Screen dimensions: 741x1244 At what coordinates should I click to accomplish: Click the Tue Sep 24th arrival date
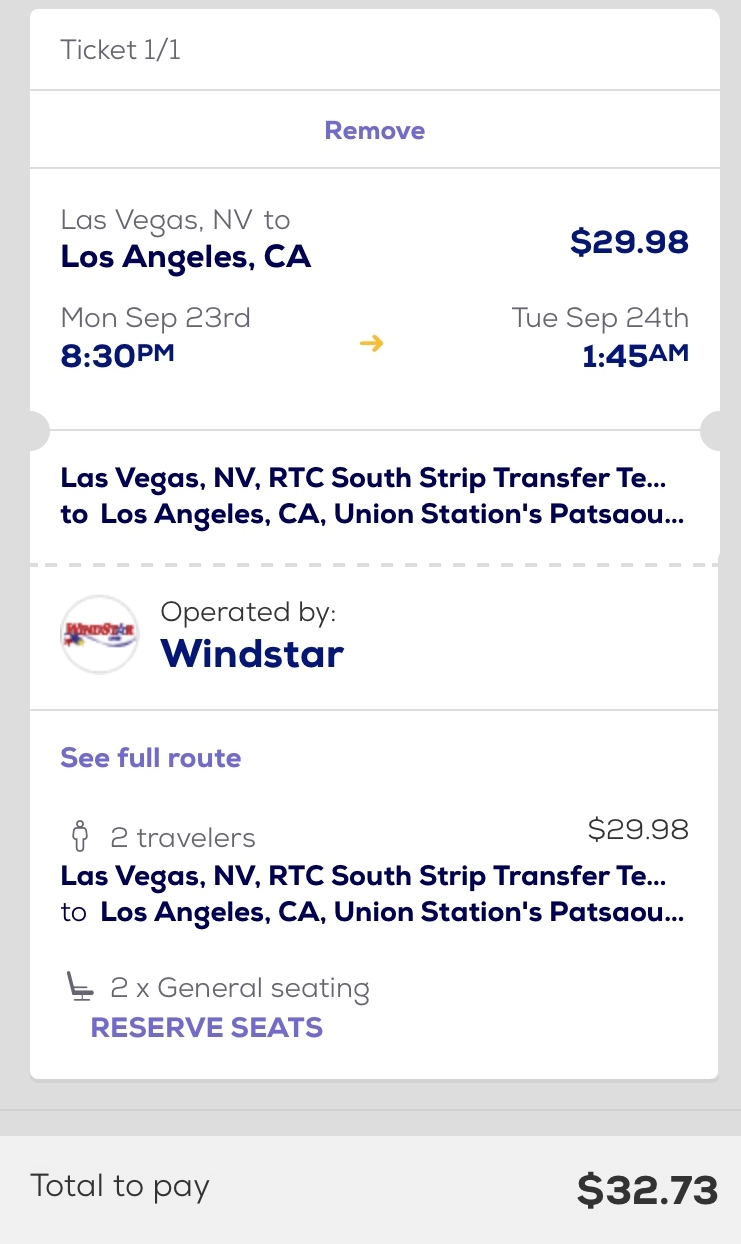coord(600,318)
